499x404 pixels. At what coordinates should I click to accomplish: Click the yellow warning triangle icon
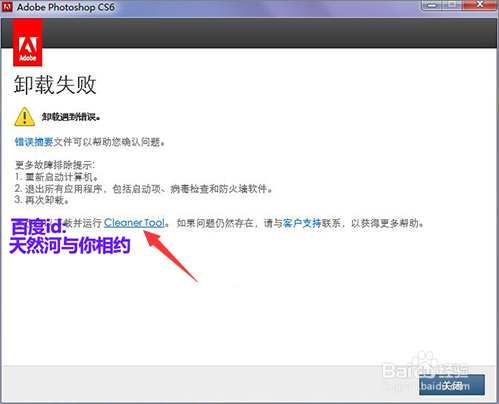pyautogui.click(x=24, y=117)
